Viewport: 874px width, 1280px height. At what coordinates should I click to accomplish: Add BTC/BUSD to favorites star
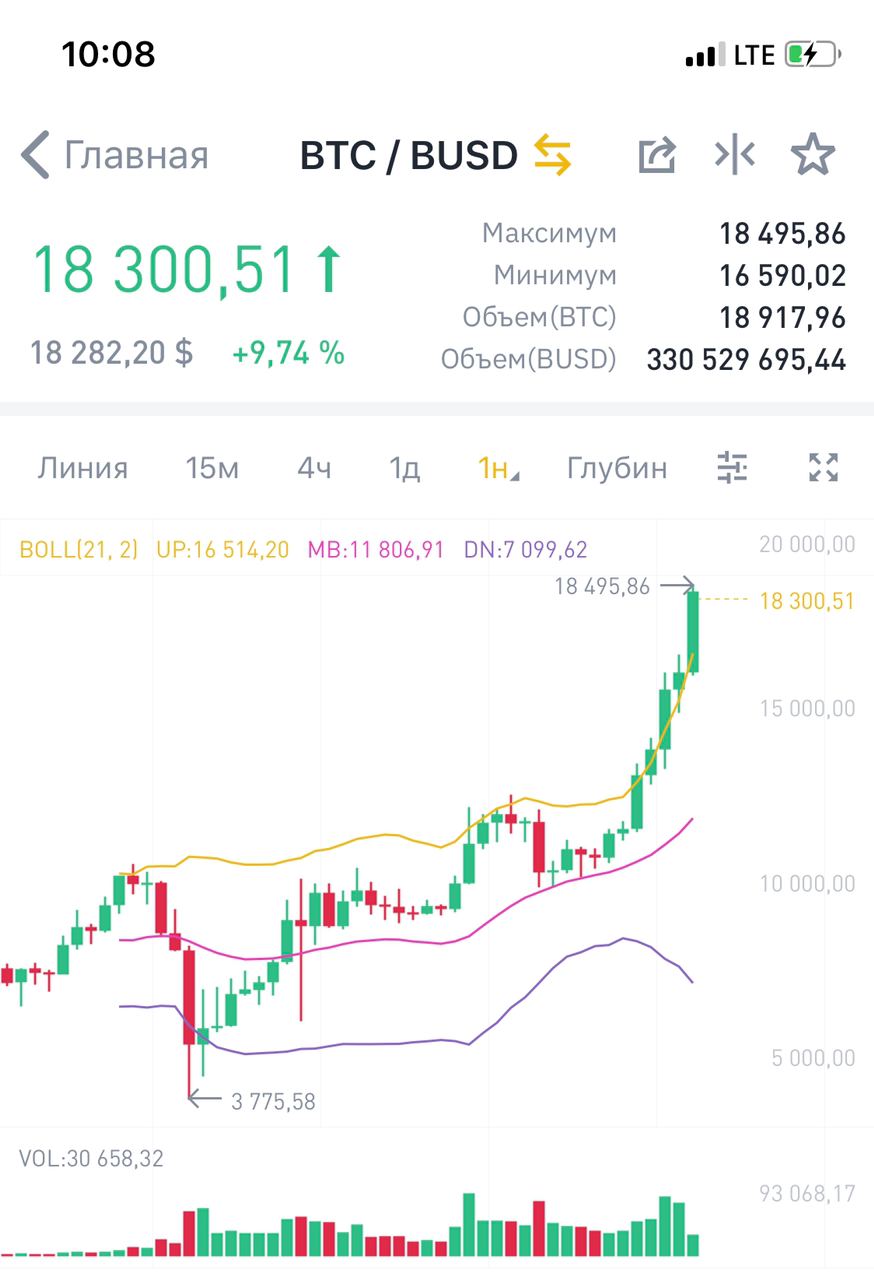tap(812, 155)
